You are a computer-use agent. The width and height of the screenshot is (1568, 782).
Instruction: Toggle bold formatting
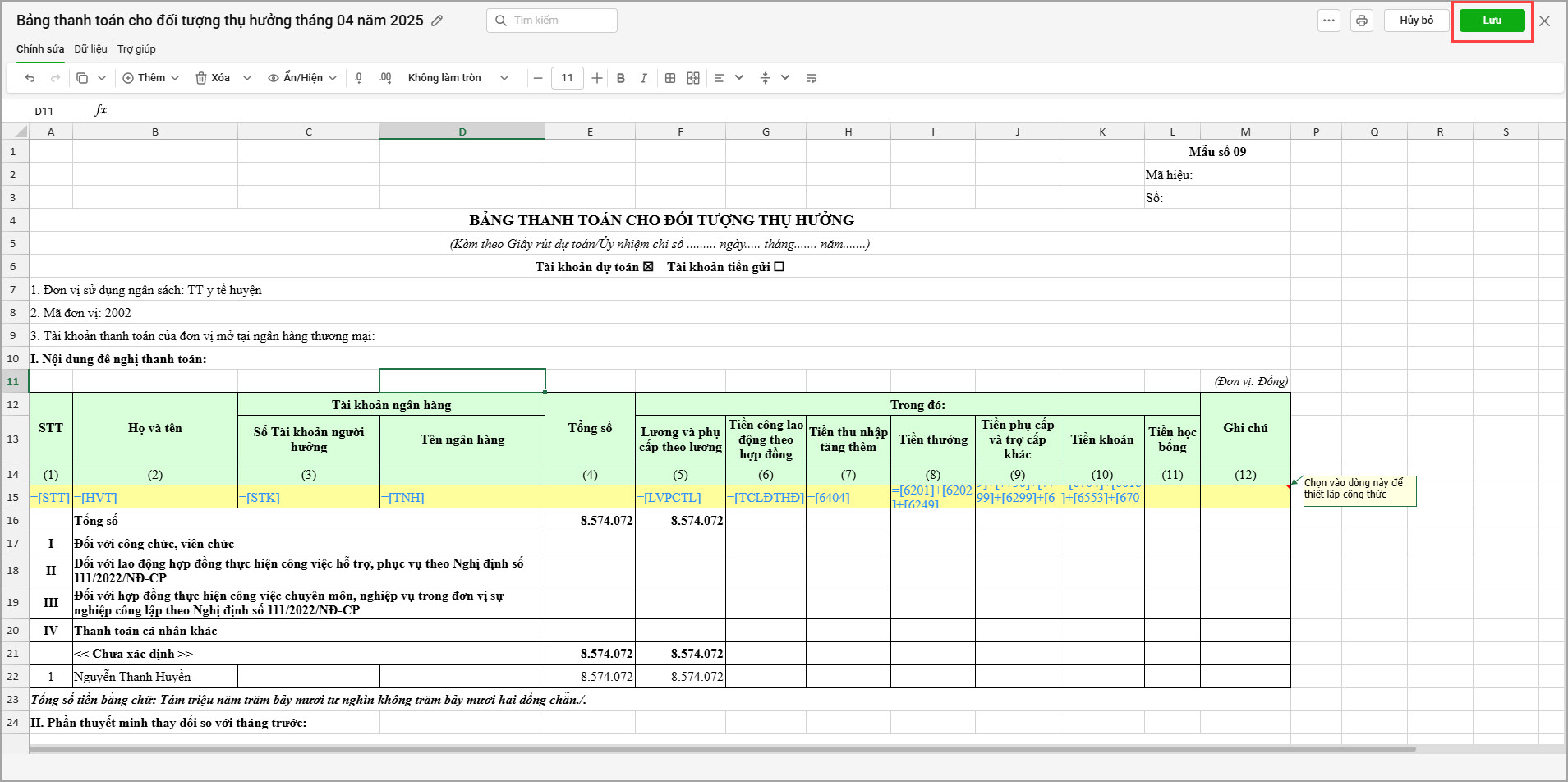pos(621,78)
